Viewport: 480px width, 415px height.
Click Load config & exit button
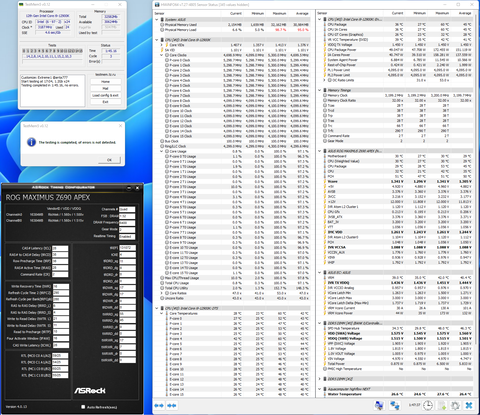(105, 95)
